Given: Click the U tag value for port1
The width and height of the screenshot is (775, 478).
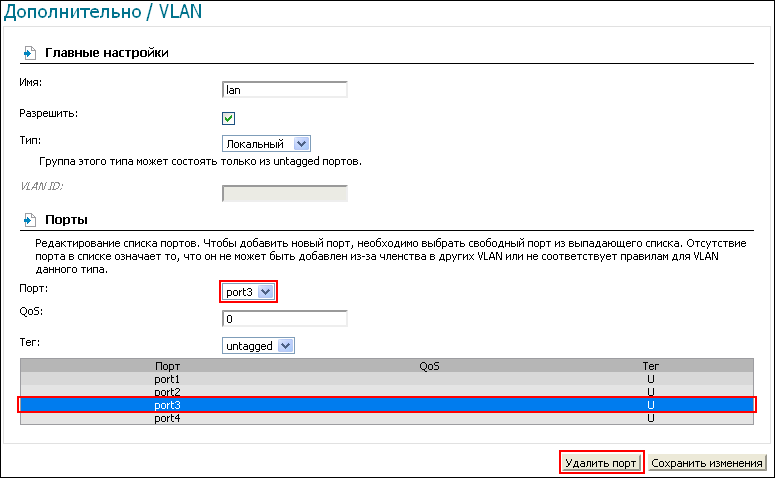Looking at the screenshot, I should 650,379.
